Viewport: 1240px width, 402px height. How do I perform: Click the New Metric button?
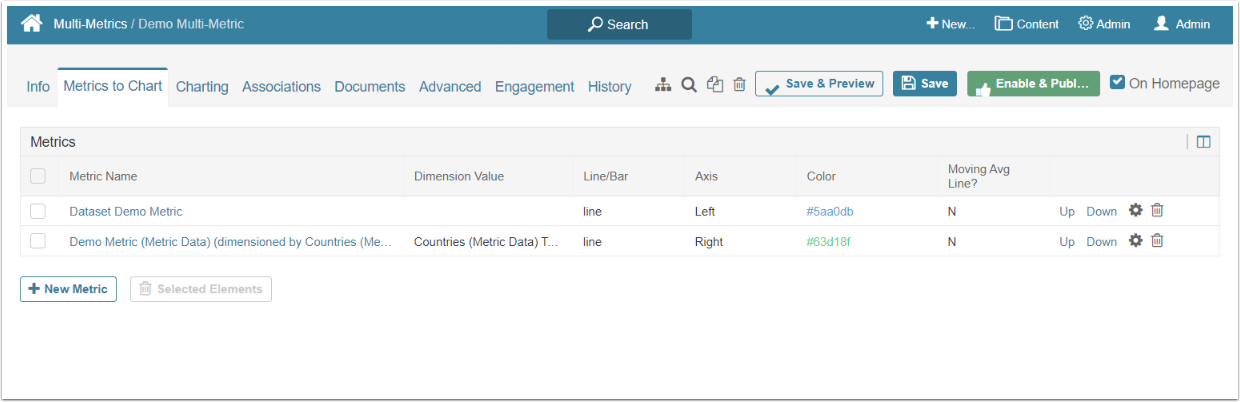point(68,289)
